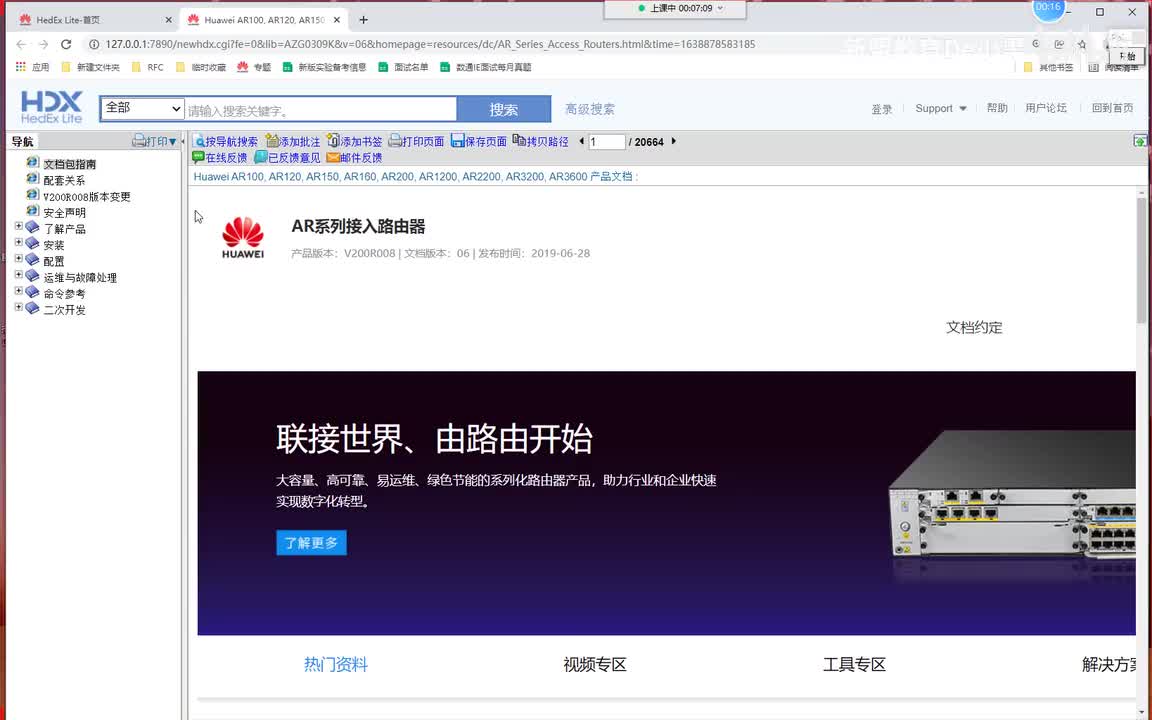
Task: Go to previous page with left arrow
Action: tap(582, 141)
